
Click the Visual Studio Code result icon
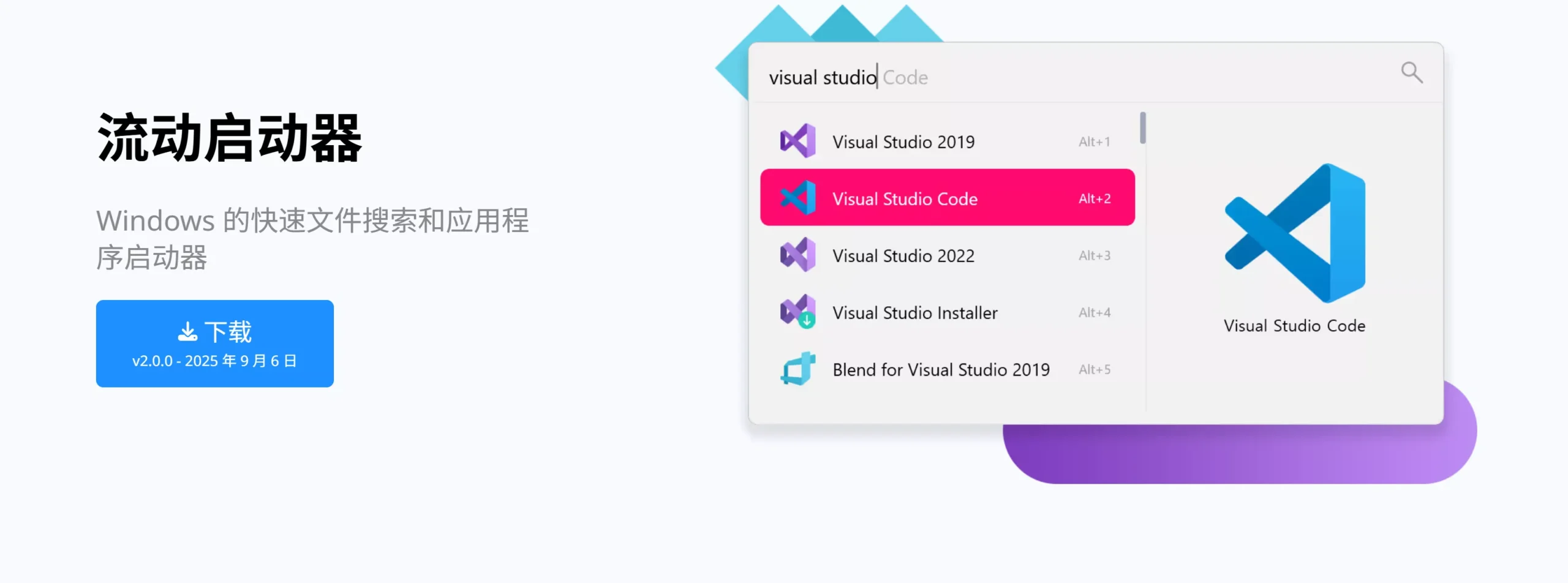tap(797, 198)
